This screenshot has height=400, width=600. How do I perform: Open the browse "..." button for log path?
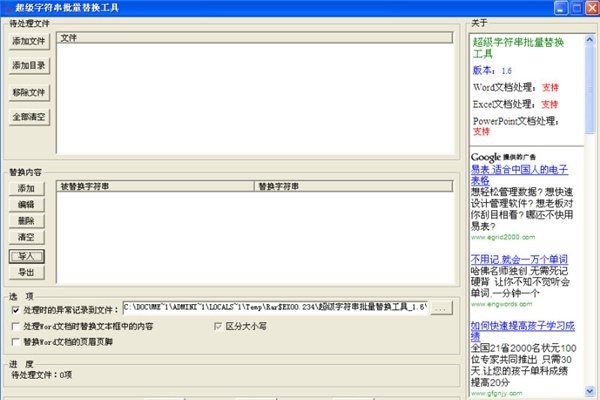tap(441, 308)
